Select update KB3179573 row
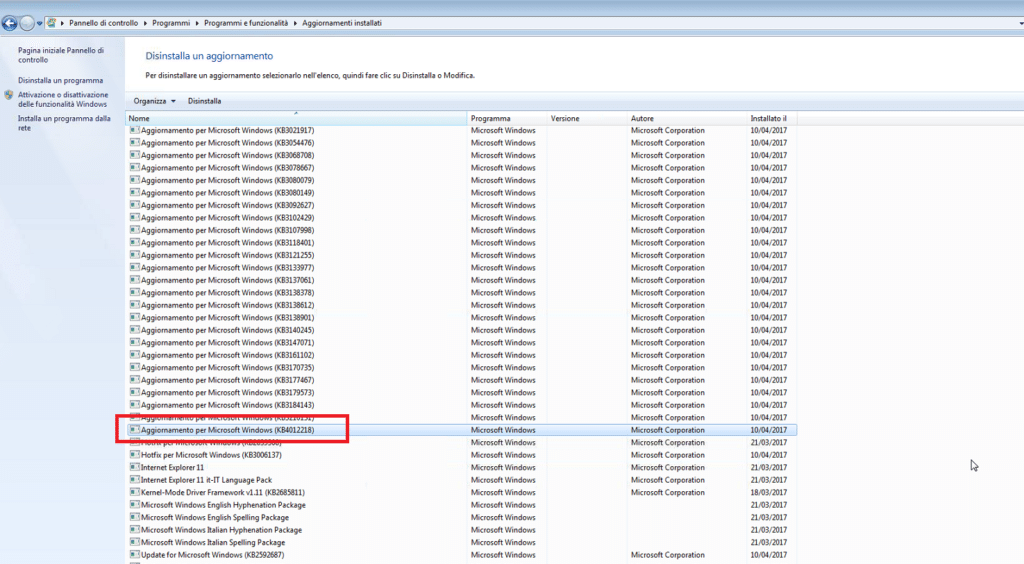 pos(462,392)
